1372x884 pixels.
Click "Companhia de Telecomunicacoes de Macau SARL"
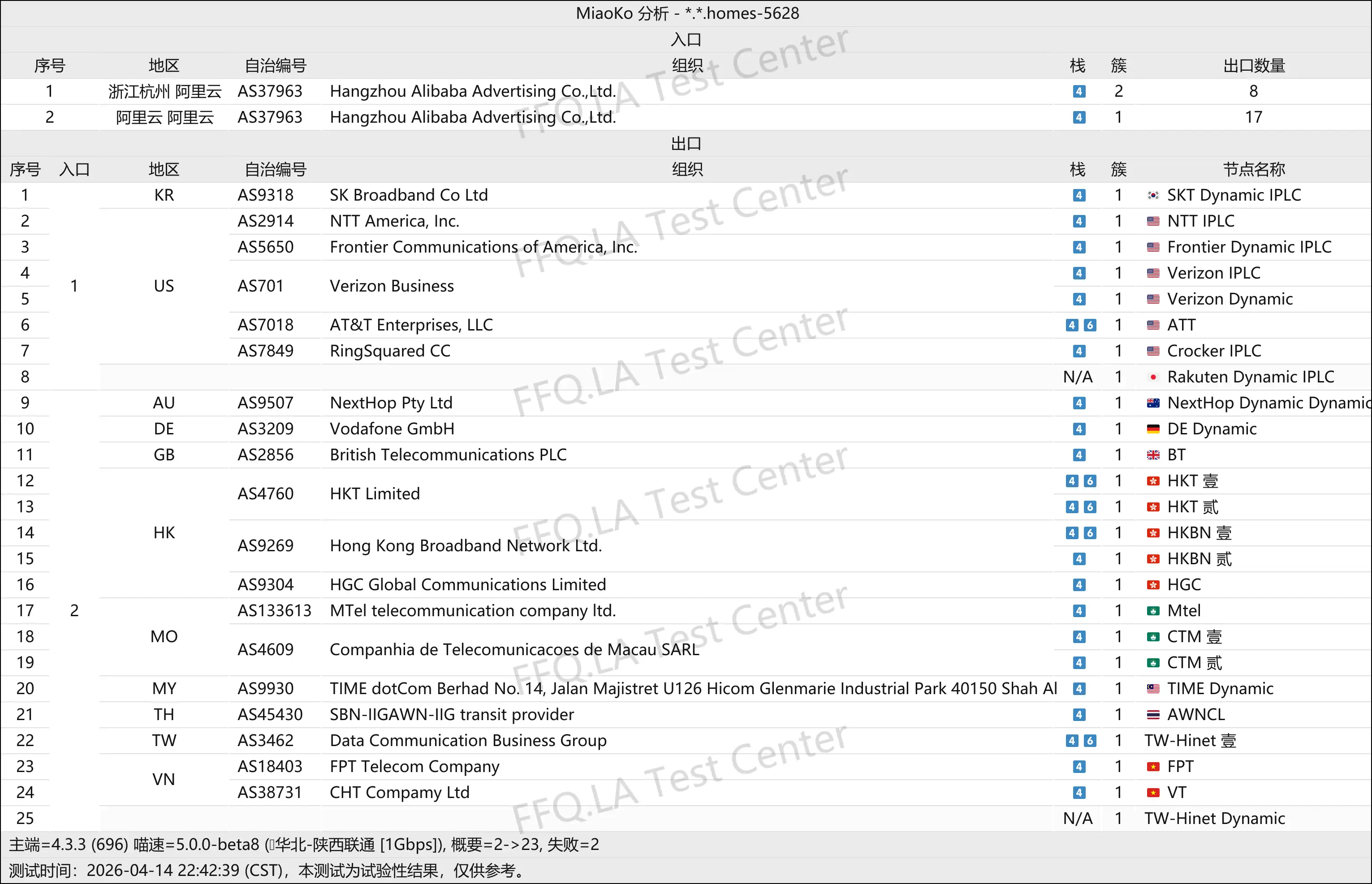click(x=514, y=650)
